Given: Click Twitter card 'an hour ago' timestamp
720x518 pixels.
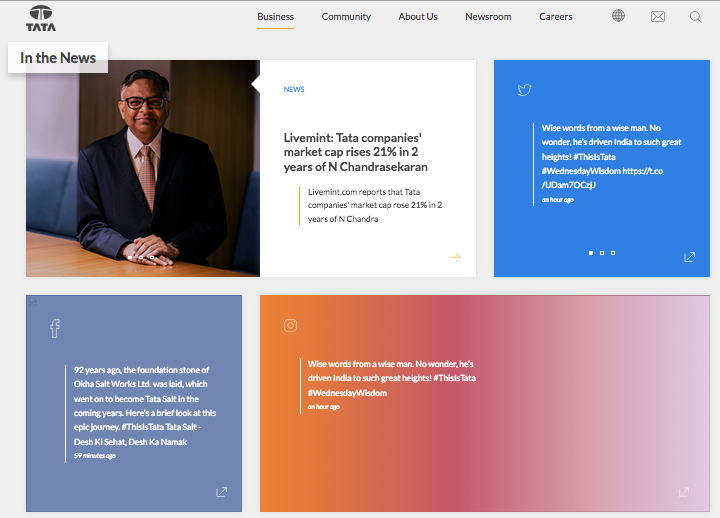Looking at the screenshot, I should (x=557, y=200).
